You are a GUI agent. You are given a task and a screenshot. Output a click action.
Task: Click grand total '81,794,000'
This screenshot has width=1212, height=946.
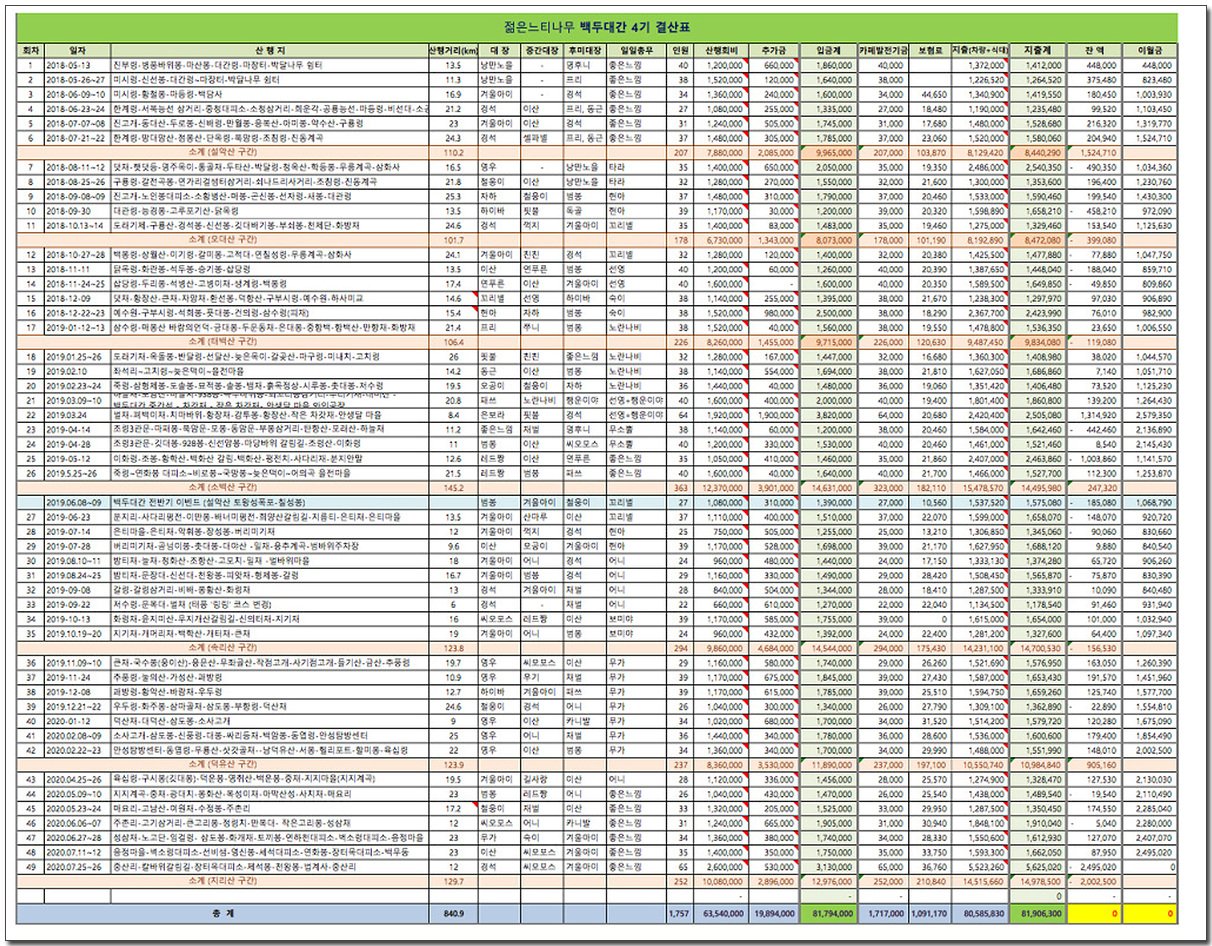click(830, 913)
